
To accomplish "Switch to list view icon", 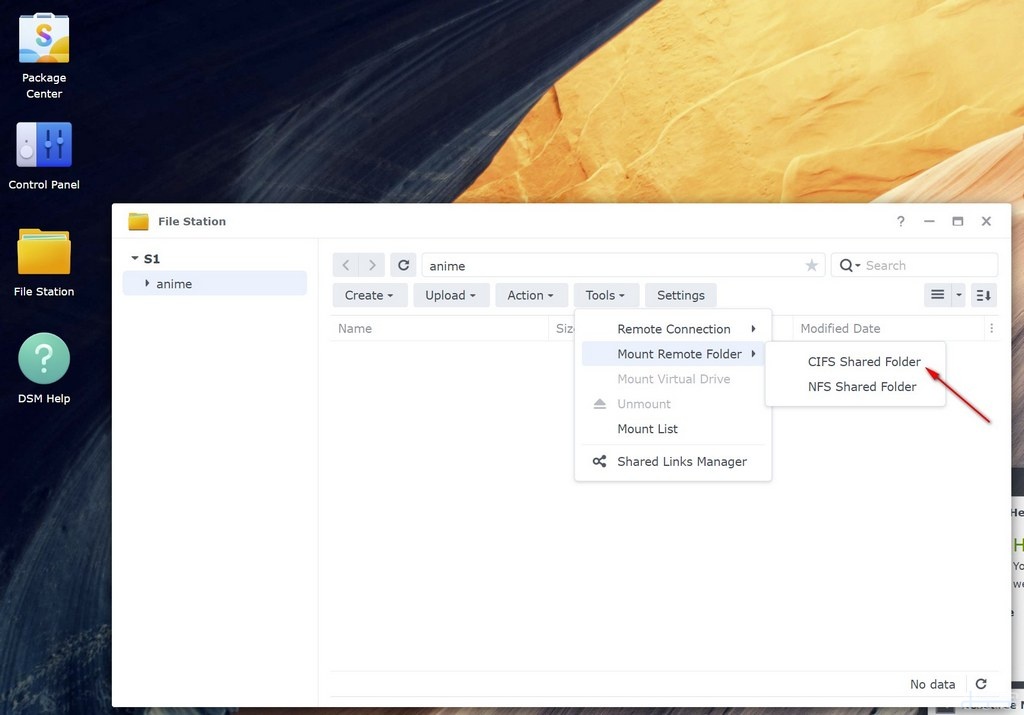I will (937, 295).
